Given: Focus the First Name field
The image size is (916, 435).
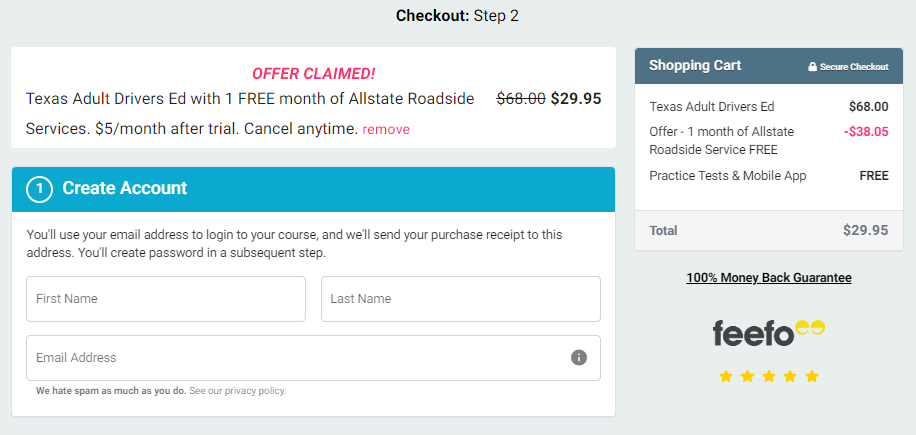Looking at the screenshot, I should tap(166, 299).
